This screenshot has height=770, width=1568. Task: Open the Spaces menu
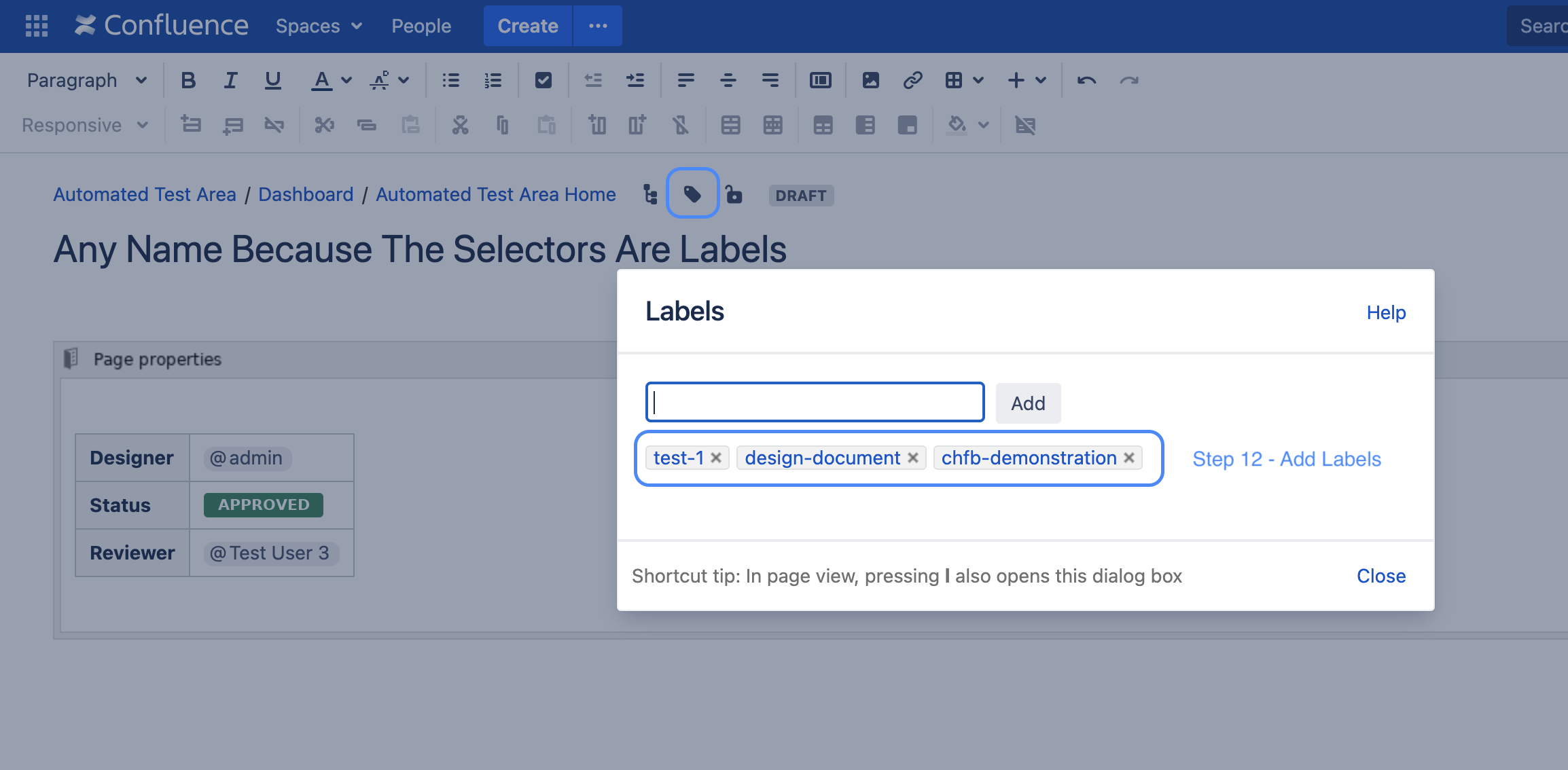pos(319,26)
